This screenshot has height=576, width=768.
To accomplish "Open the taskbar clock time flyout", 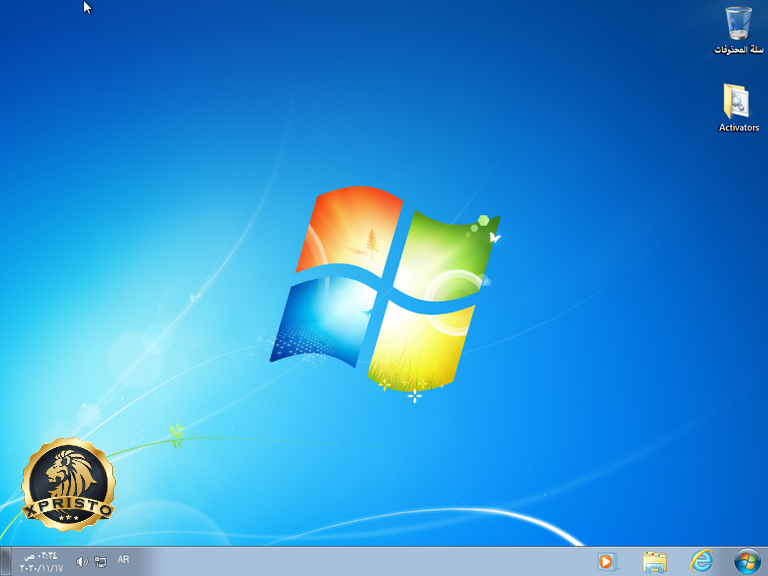I will click(x=41, y=556).
